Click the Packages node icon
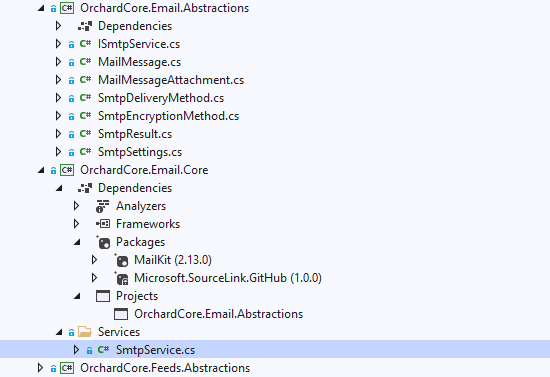 103,242
